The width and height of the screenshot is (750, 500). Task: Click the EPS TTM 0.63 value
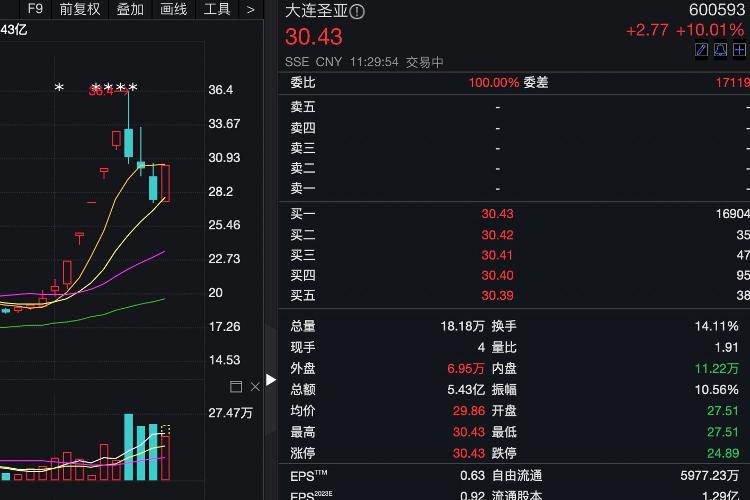coord(472,476)
